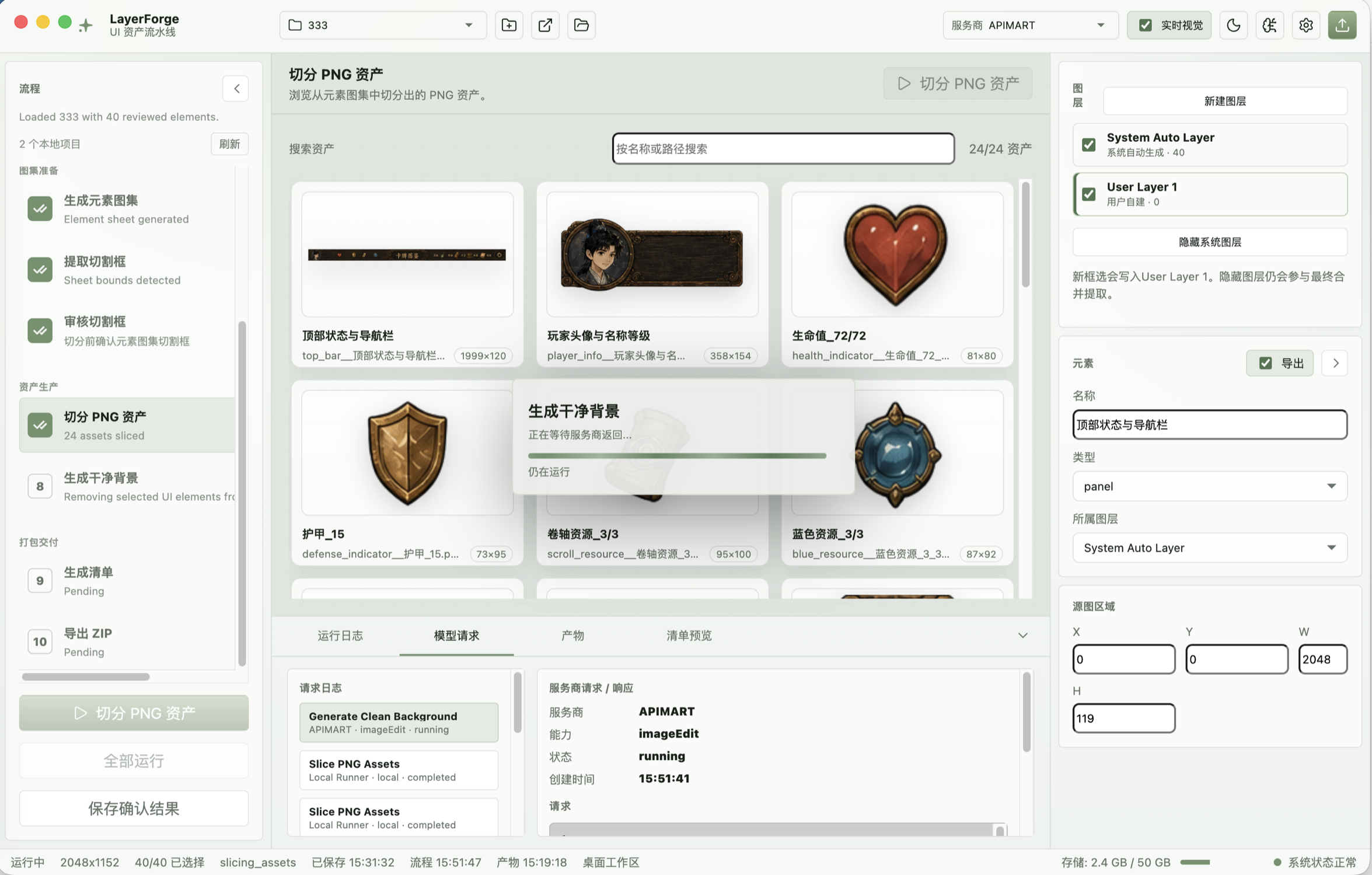The image size is (1372, 875).
Task: Open project in external window icon
Action: [545, 25]
